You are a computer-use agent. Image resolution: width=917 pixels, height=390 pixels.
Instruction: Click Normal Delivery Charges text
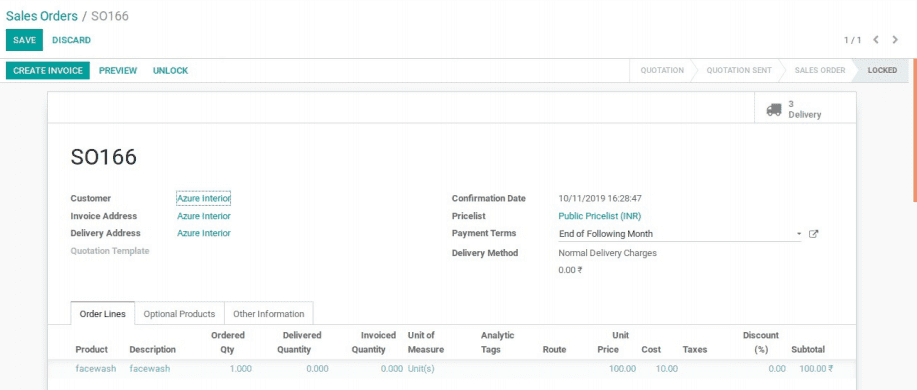pyautogui.click(x=608, y=253)
